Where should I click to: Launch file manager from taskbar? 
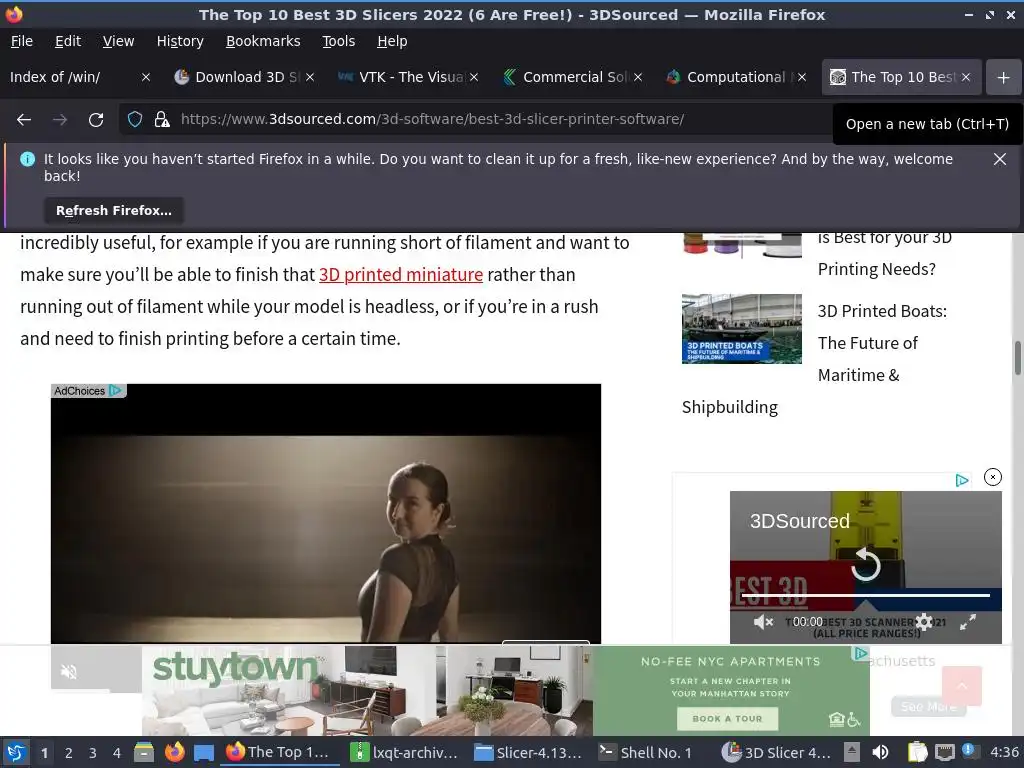144,753
